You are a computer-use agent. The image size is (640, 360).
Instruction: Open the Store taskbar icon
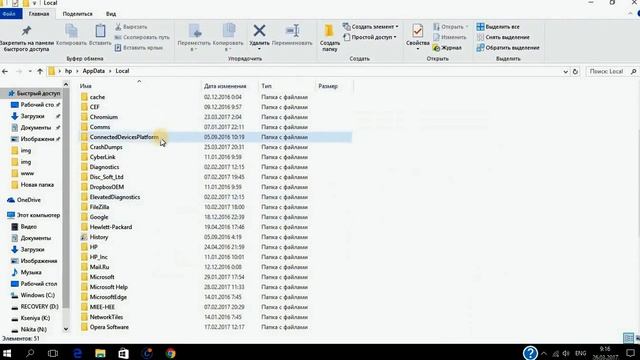(123, 353)
